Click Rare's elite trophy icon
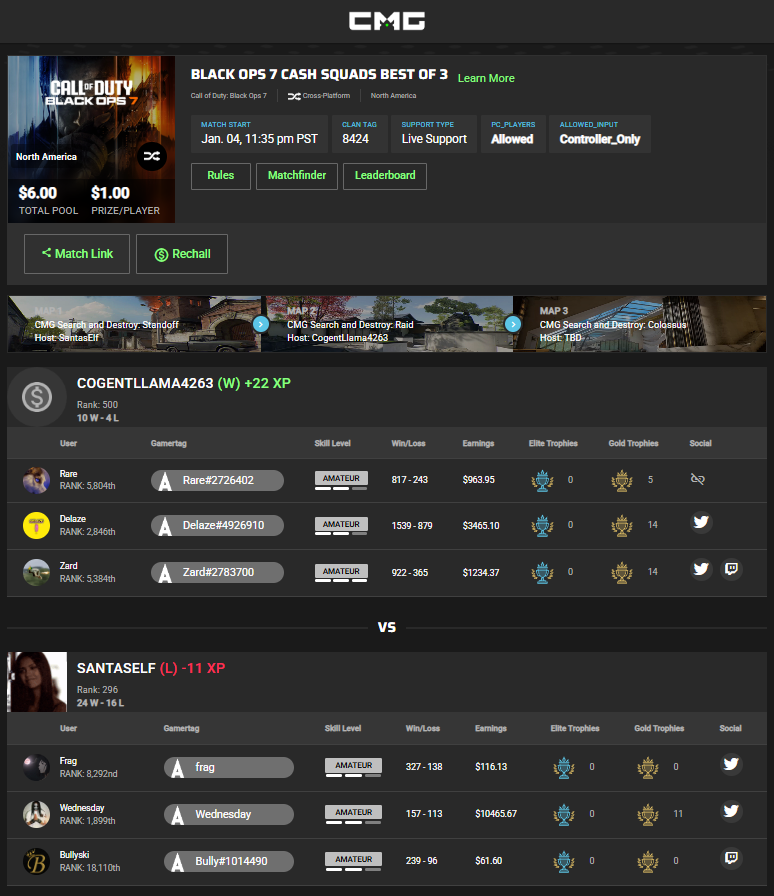The width and height of the screenshot is (774, 896). pos(542,481)
